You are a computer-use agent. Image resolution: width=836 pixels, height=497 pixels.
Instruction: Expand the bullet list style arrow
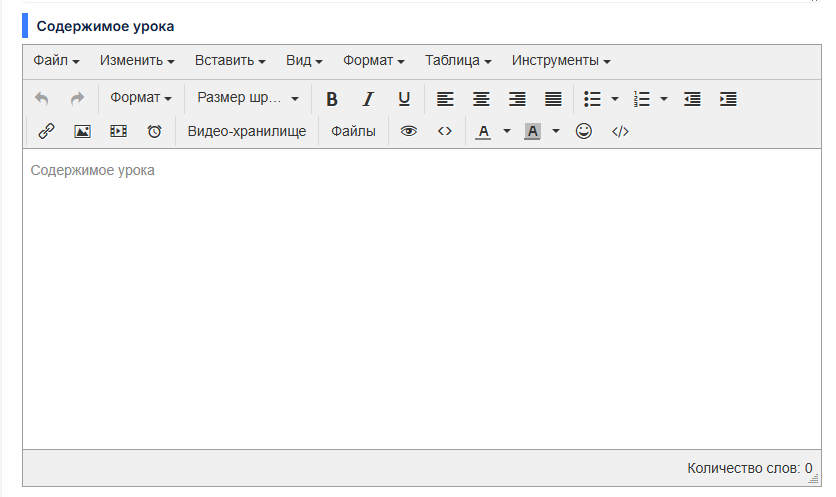tap(615, 99)
